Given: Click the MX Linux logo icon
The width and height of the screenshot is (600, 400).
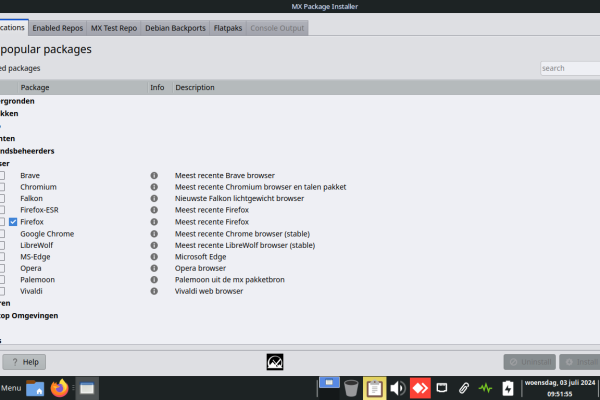Looking at the screenshot, I should 277,362.
